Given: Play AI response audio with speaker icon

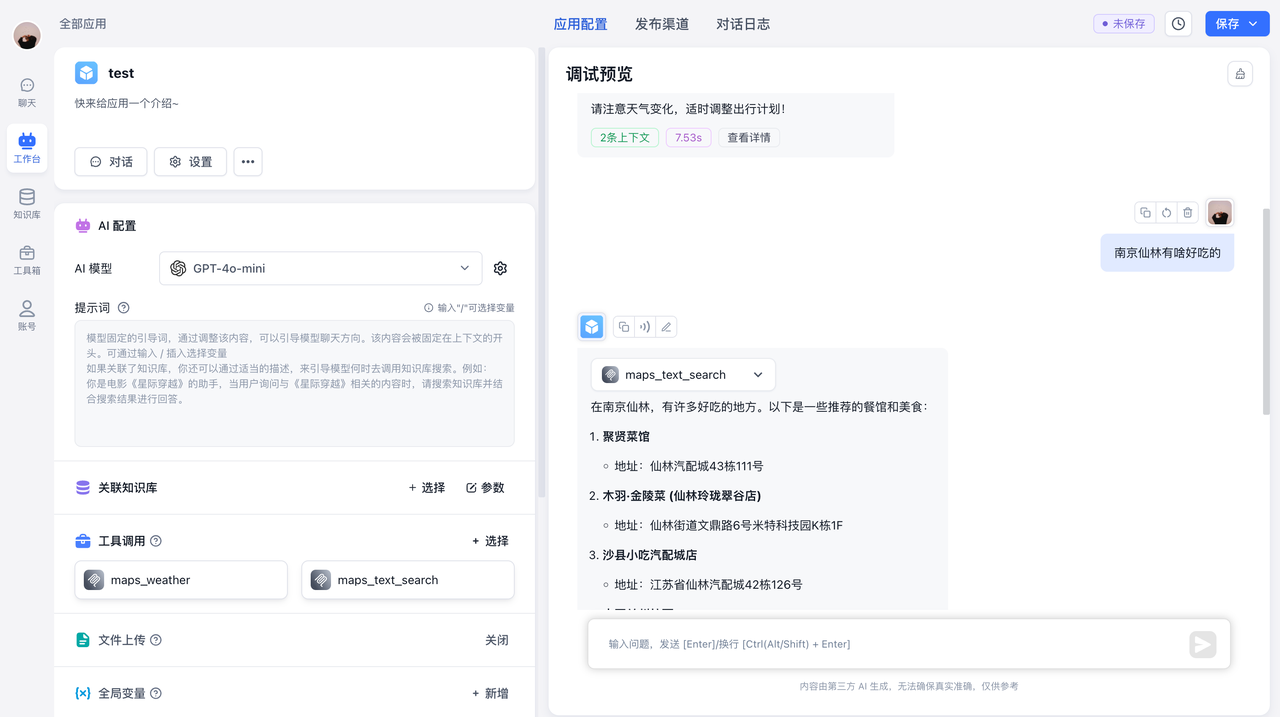Looking at the screenshot, I should 645,327.
